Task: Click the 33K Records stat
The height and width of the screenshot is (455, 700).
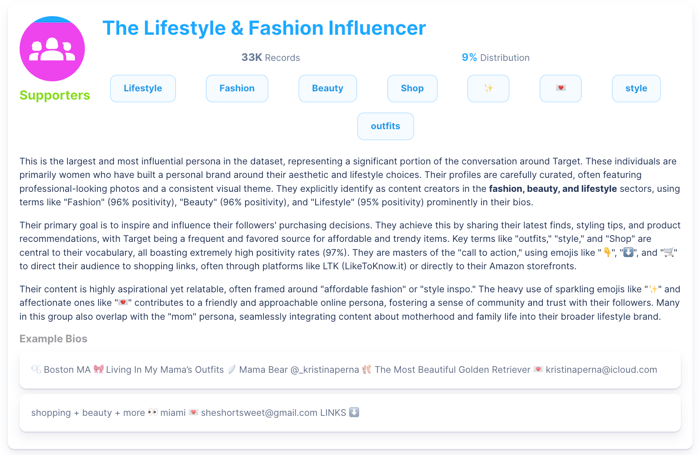Action: coord(270,58)
